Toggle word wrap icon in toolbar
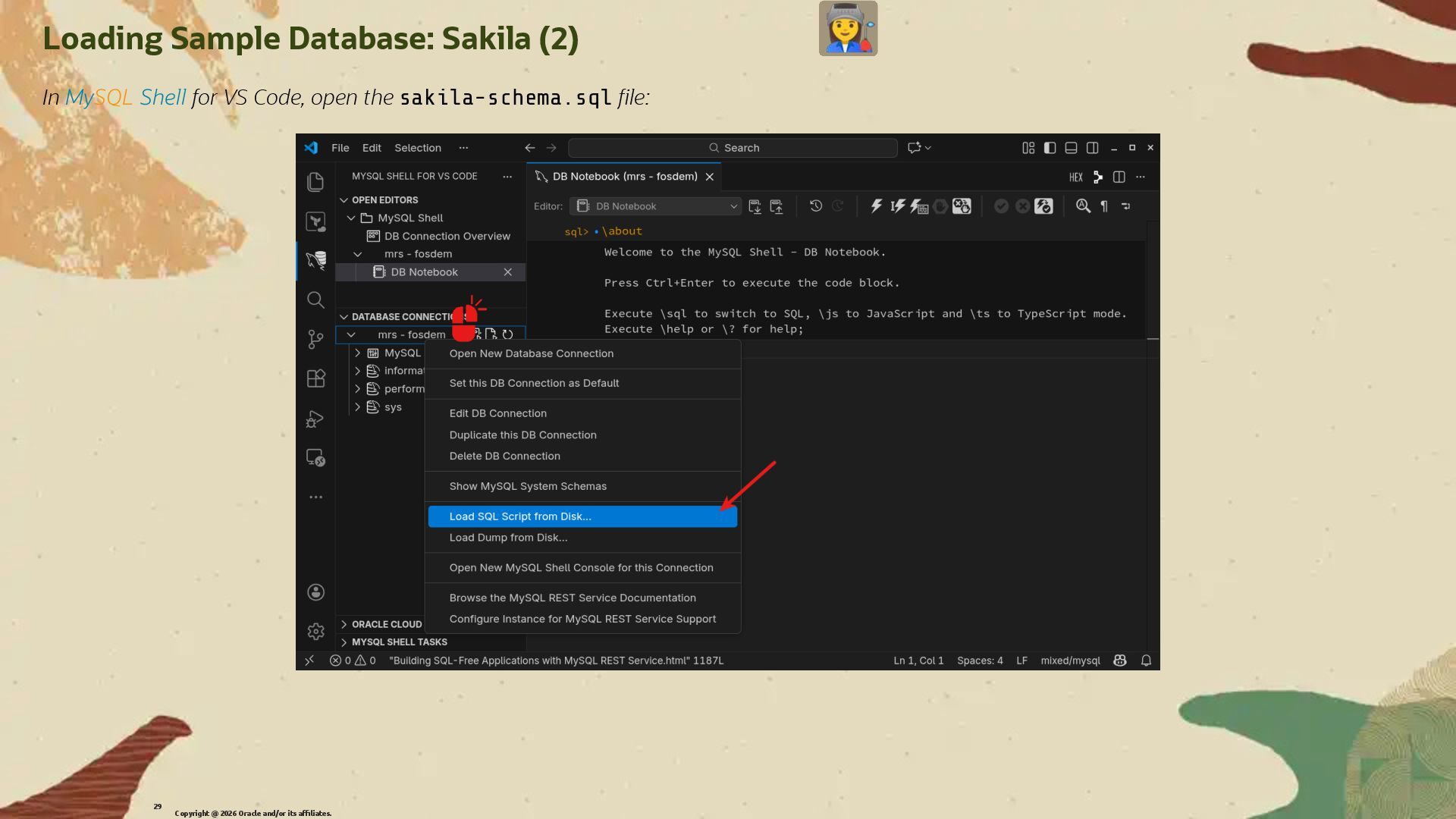 tap(1125, 206)
